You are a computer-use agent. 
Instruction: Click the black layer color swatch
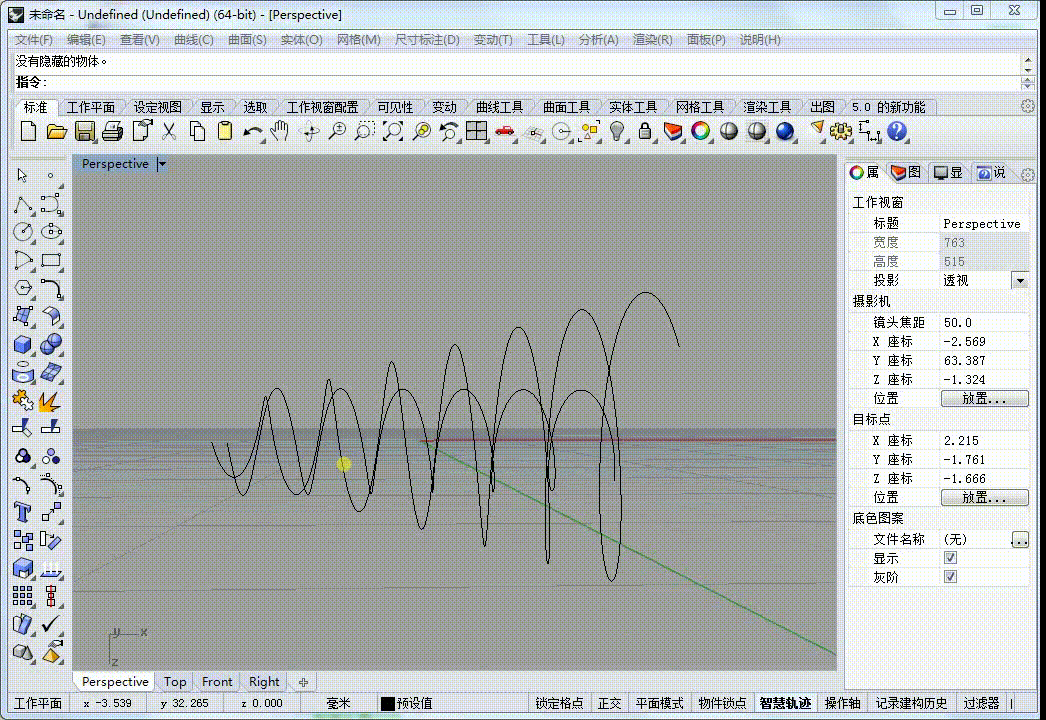(388, 703)
